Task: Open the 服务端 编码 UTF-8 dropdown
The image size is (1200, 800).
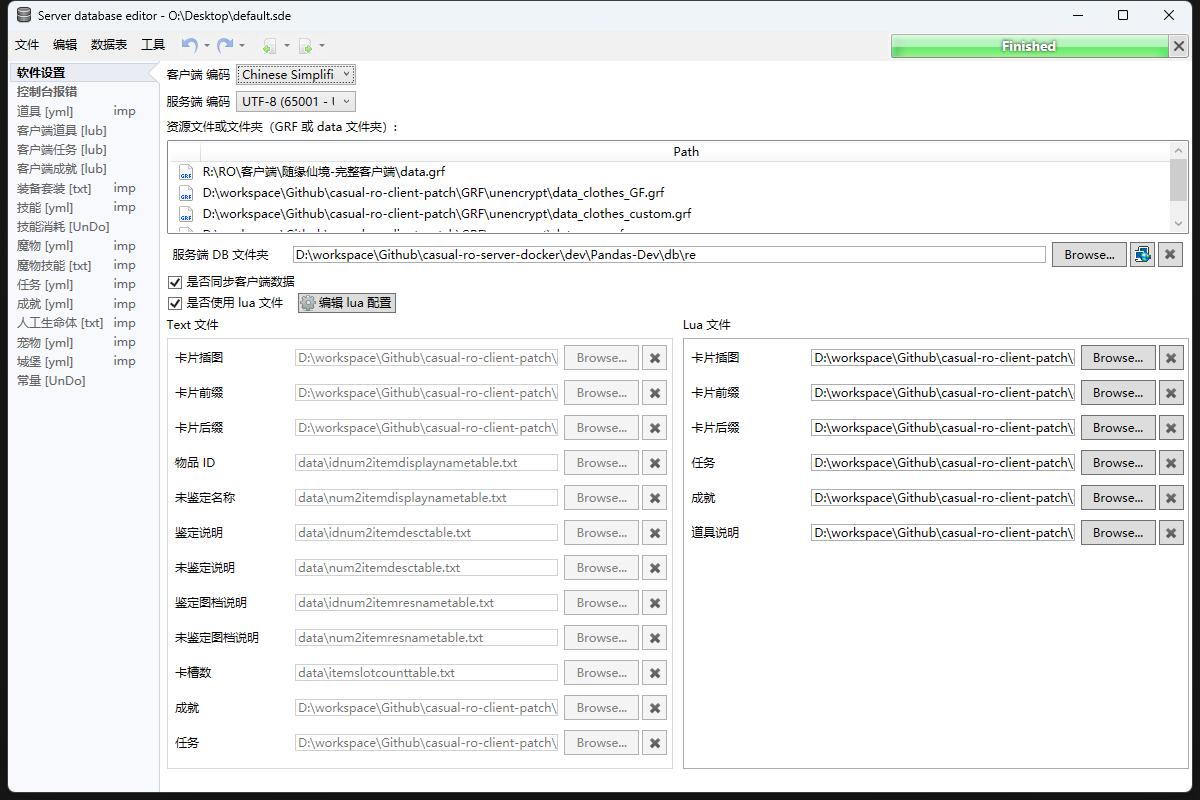Action: coord(296,101)
